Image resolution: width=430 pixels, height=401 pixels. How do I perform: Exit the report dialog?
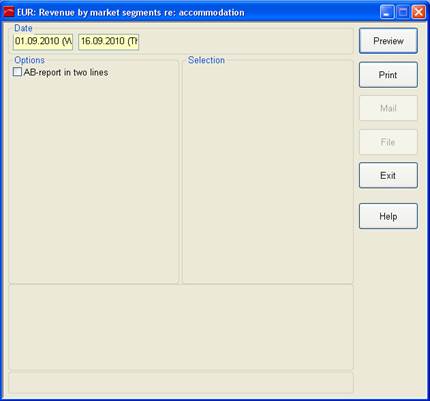(388, 175)
